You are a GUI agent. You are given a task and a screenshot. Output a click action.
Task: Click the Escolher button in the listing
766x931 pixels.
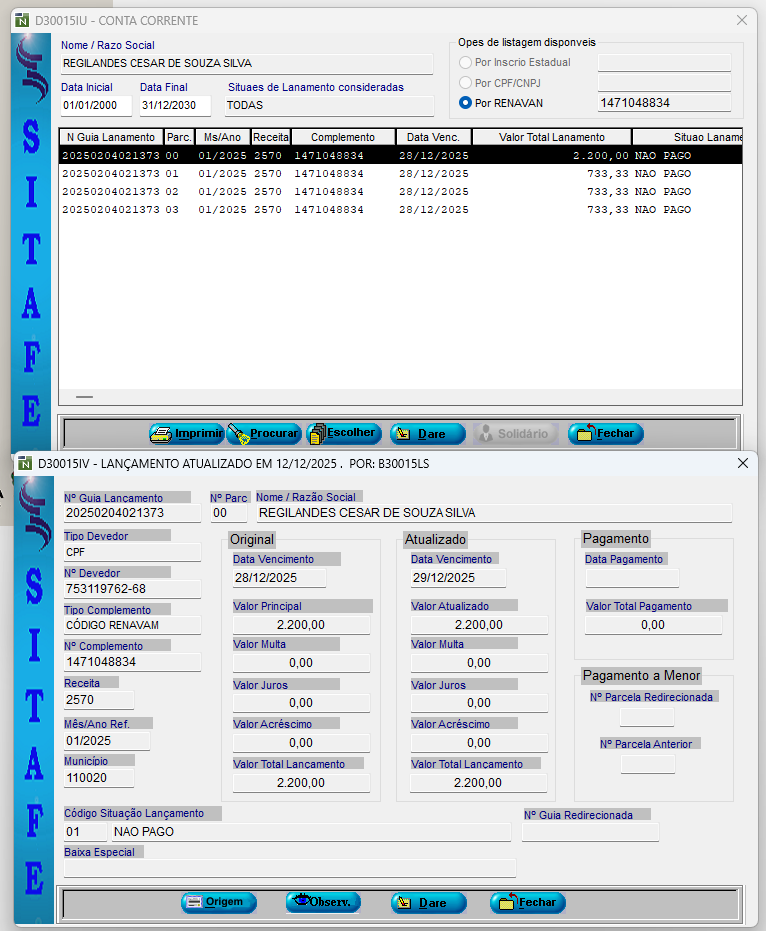point(343,434)
